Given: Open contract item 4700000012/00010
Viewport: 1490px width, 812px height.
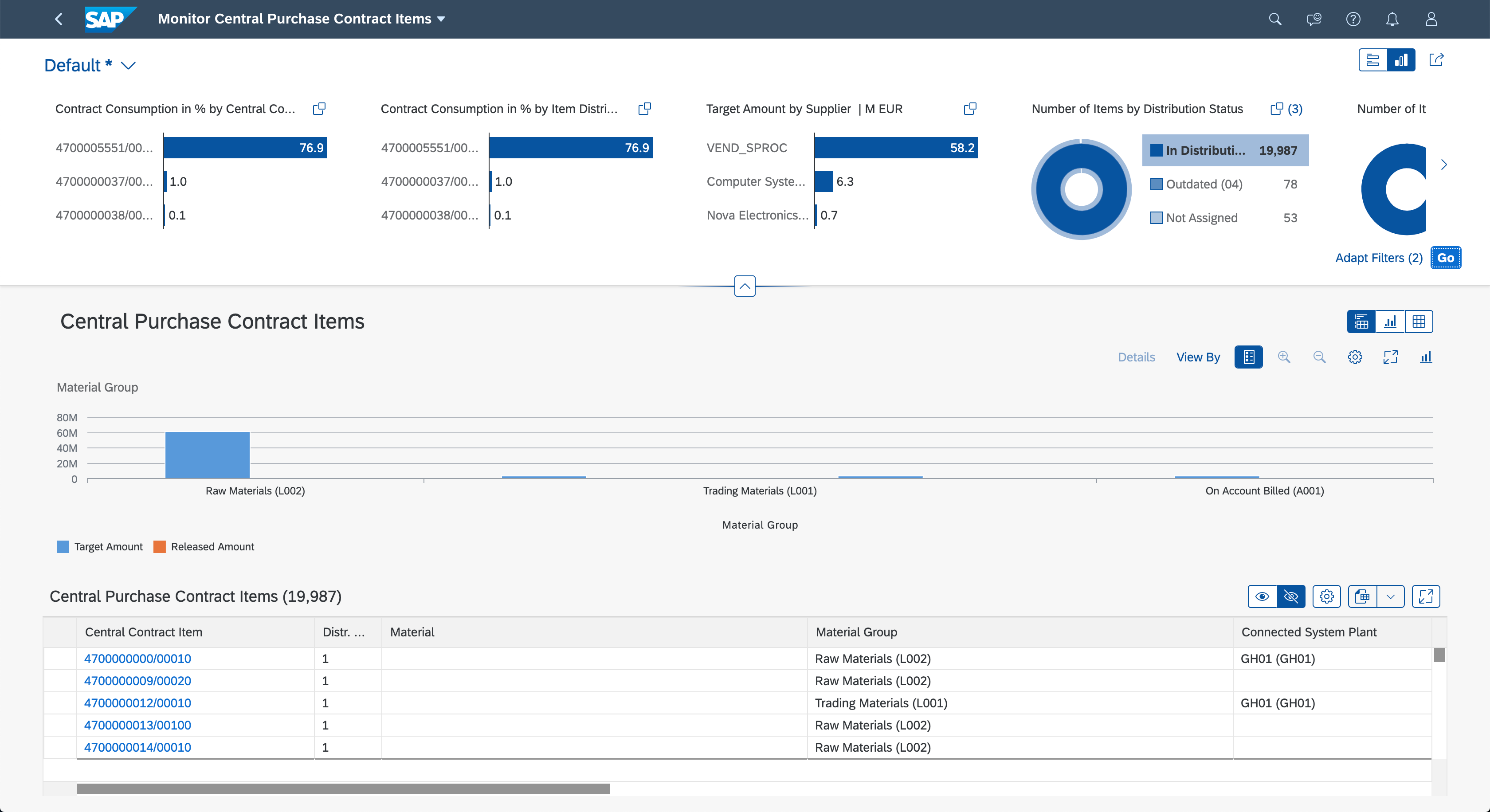Looking at the screenshot, I should (x=137, y=703).
